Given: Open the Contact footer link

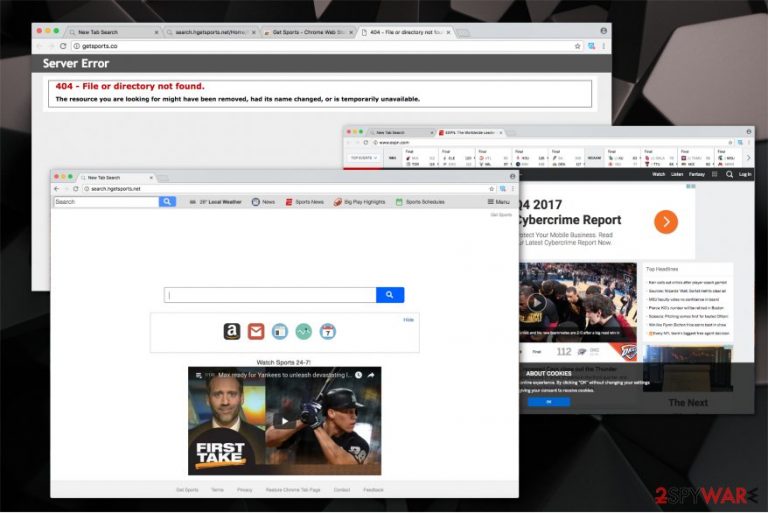Looking at the screenshot, I should click(342, 490).
